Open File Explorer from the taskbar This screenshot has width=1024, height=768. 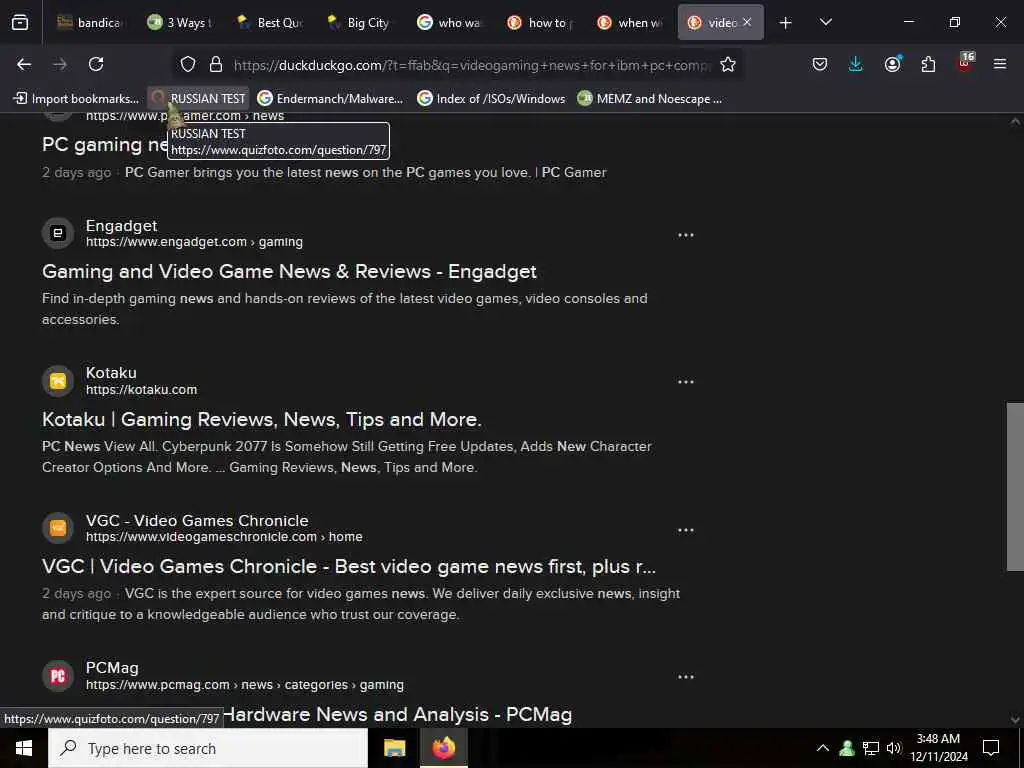click(394, 748)
